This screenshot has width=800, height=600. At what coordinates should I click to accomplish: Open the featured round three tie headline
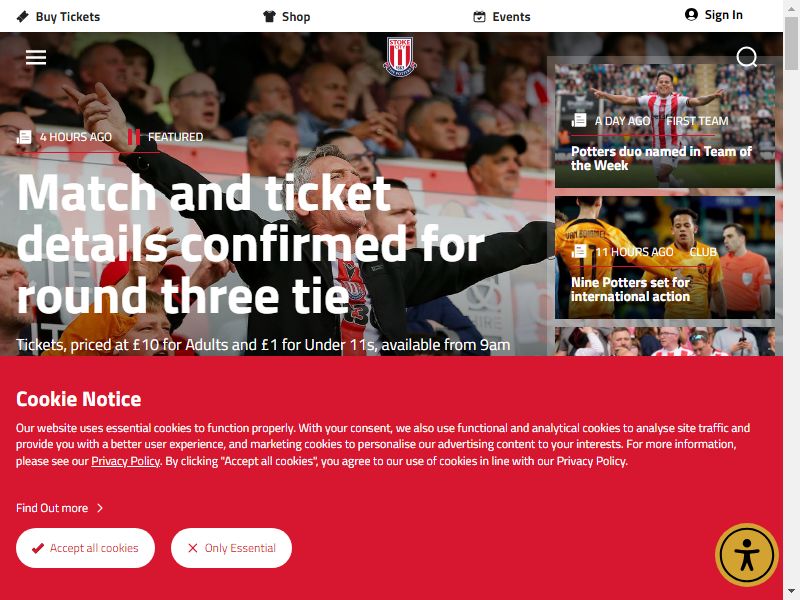point(250,245)
